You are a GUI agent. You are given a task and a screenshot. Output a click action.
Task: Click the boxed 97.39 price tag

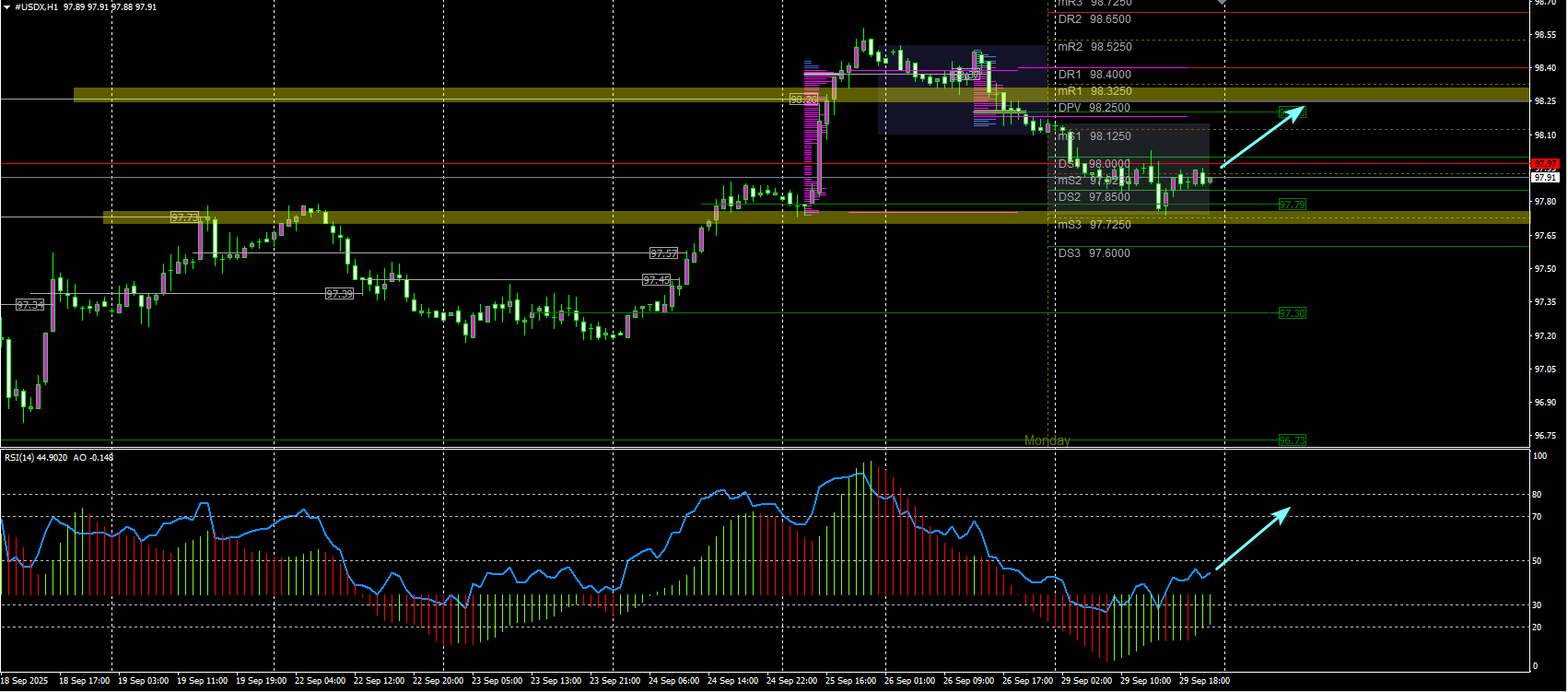coord(339,294)
